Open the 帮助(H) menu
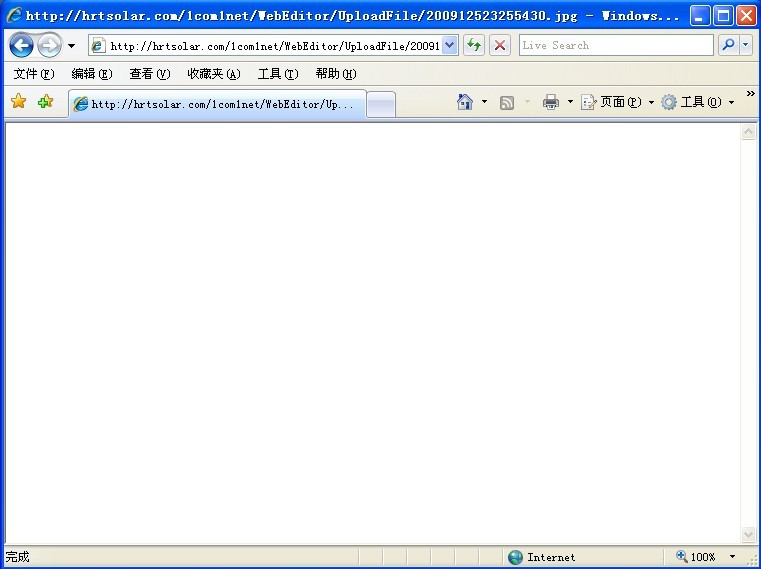 tap(336, 74)
